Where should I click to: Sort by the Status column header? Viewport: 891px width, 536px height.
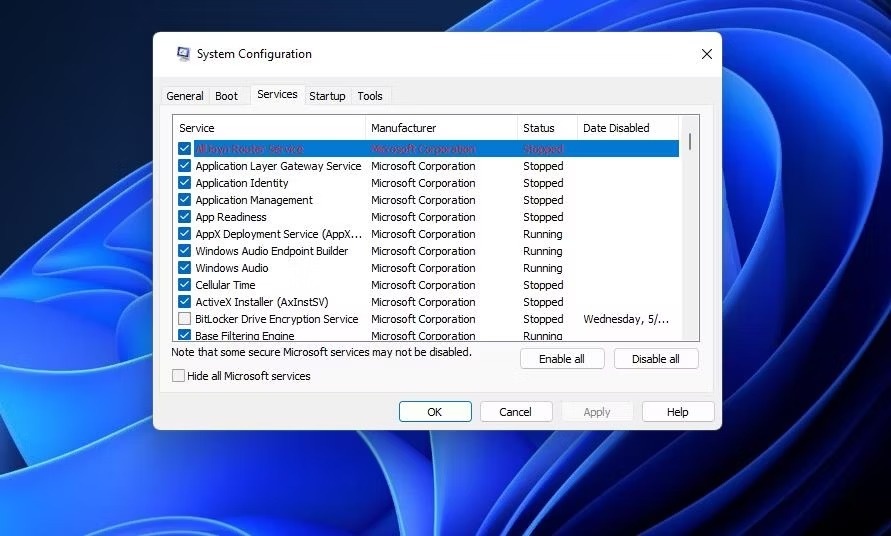pyautogui.click(x=547, y=128)
